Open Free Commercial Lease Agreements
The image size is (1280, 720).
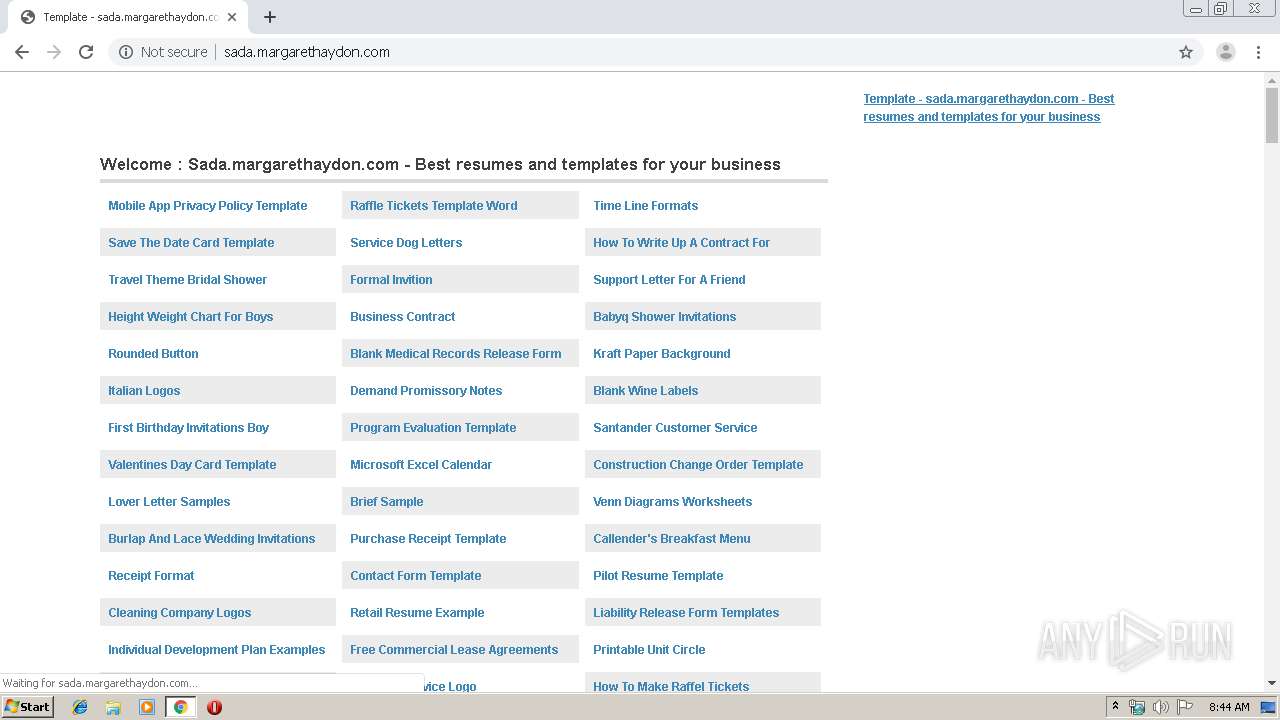tap(454, 649)
